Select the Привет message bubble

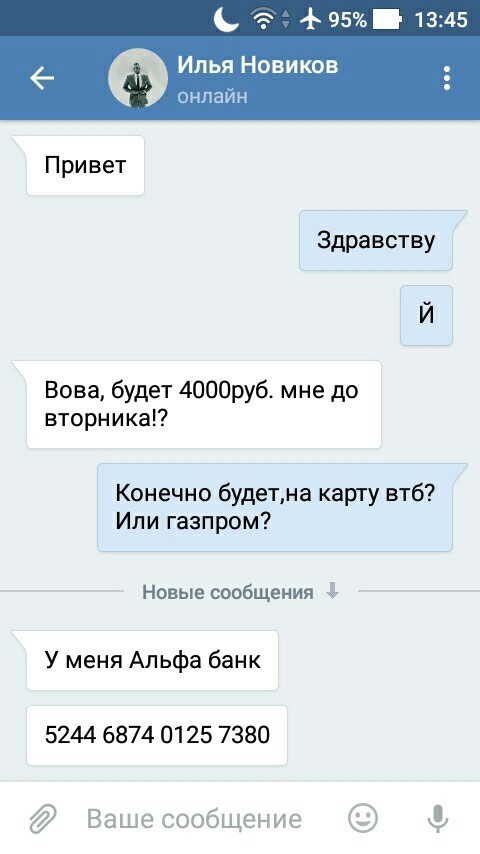pyautogui.click(x=86, y=165)
